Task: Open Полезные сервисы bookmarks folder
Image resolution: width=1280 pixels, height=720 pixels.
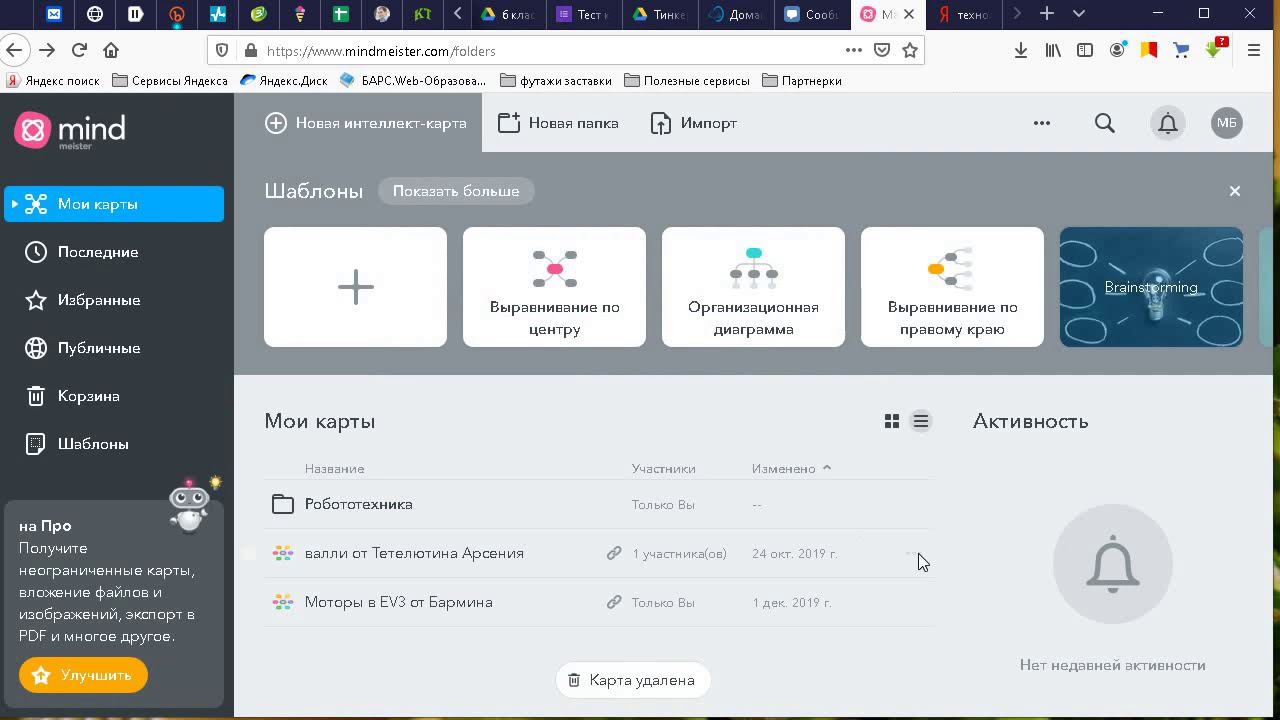Action: point(687,81)
